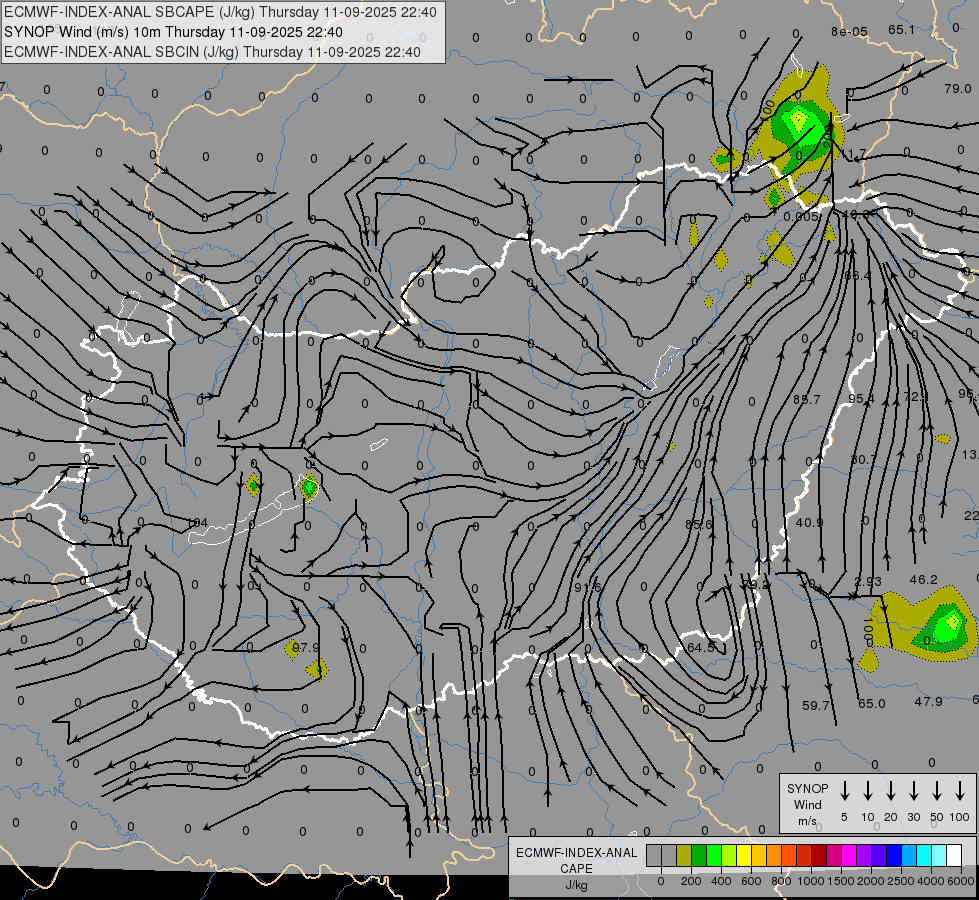Viewport: 979px width, 900px height.
Task: Click the '1000' tick on CAPE scale
Action: 811,881
